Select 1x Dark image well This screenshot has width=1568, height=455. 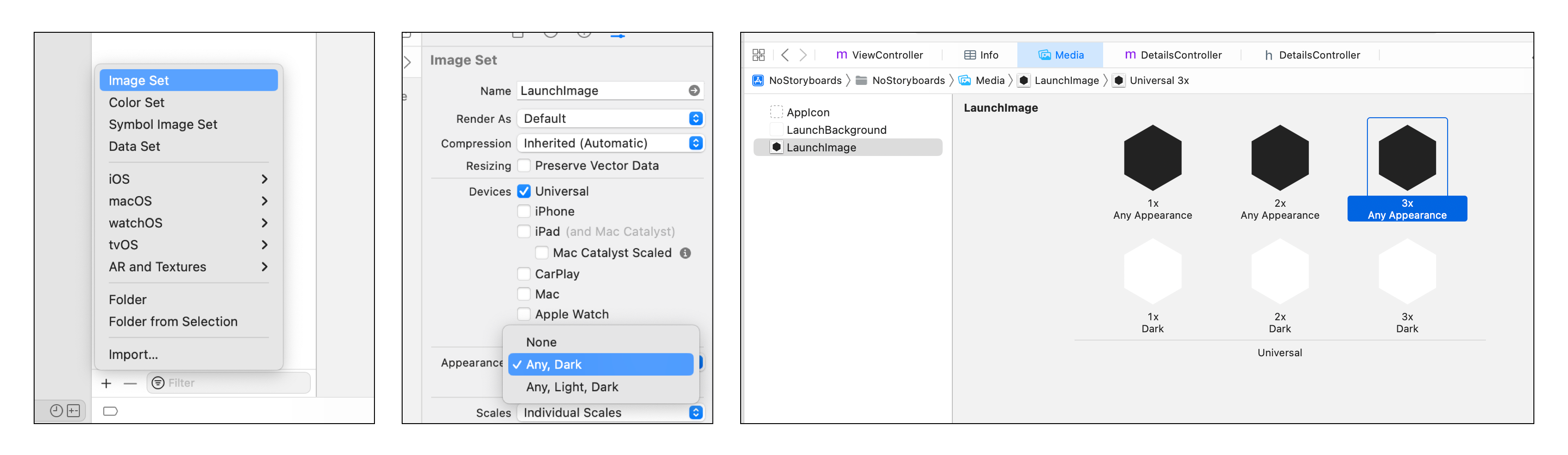(1152, 272)
